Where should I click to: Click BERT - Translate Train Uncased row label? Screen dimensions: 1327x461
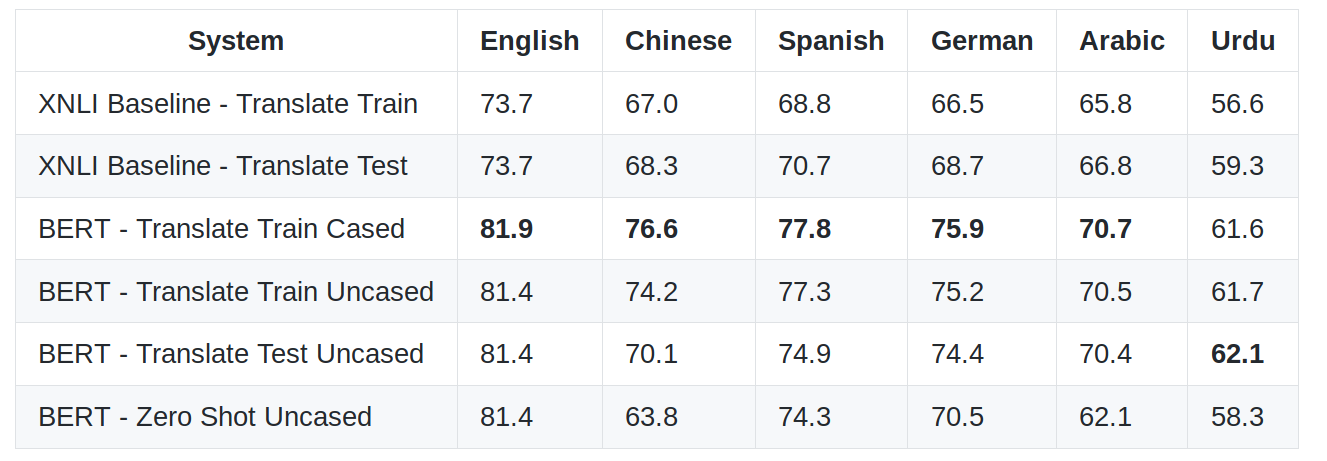[236, 292]
